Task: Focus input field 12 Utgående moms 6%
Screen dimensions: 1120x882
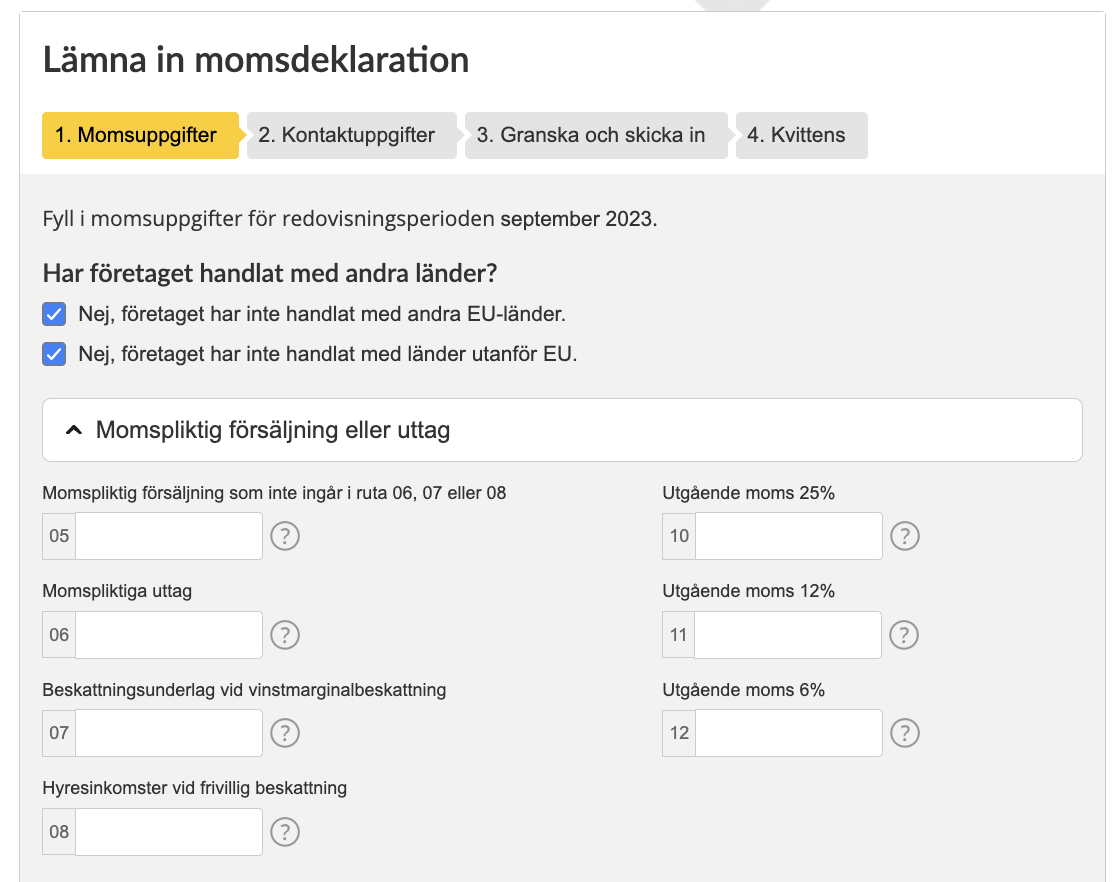Action: click(x=789, y=733)
